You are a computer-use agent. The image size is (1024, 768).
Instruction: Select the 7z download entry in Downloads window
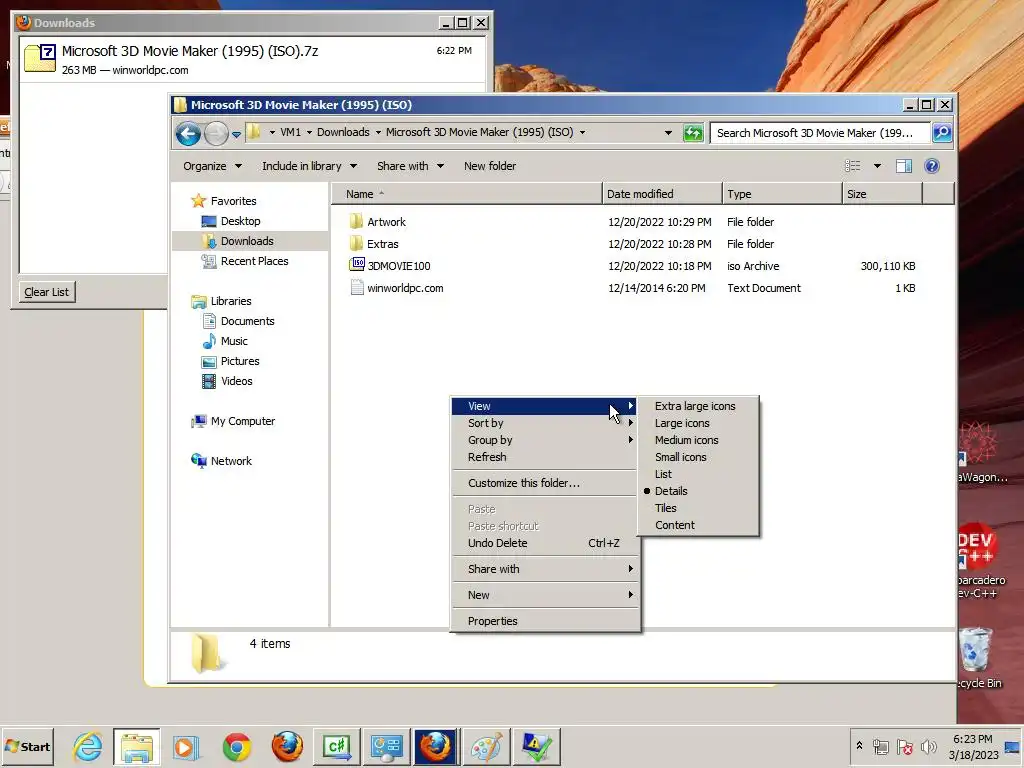(x=253, y=59)
